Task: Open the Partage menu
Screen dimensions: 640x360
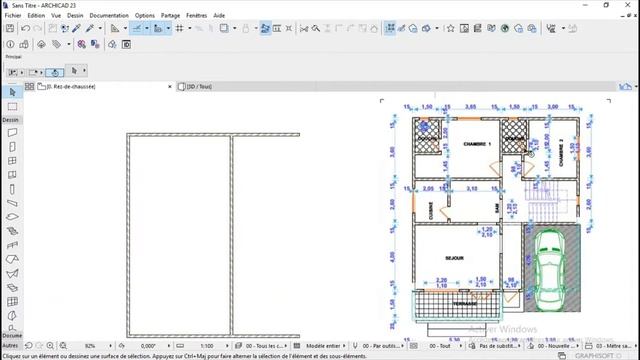Action: click(x=170, y=16)
